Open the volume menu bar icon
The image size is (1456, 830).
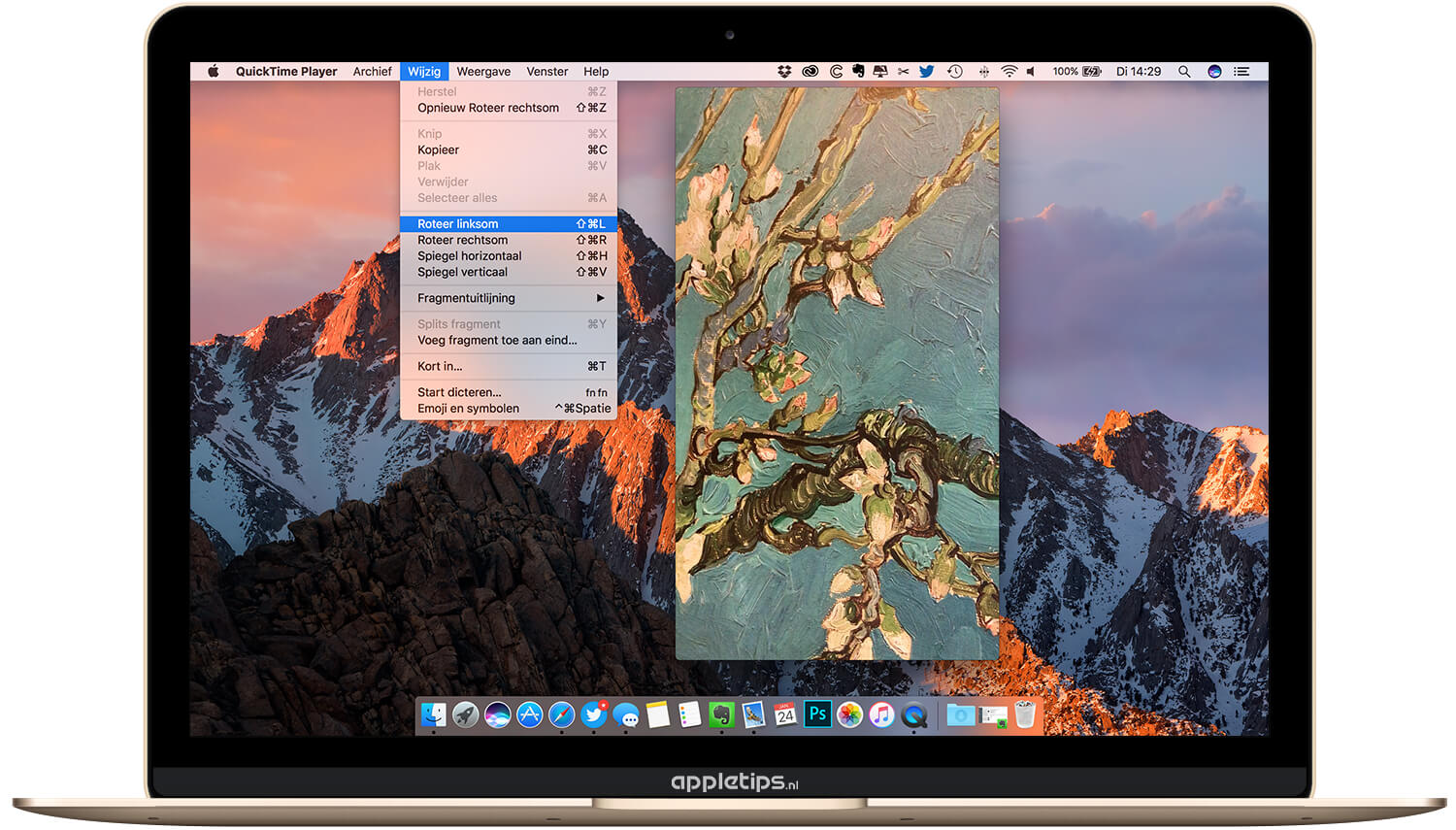click(1032, 71)
